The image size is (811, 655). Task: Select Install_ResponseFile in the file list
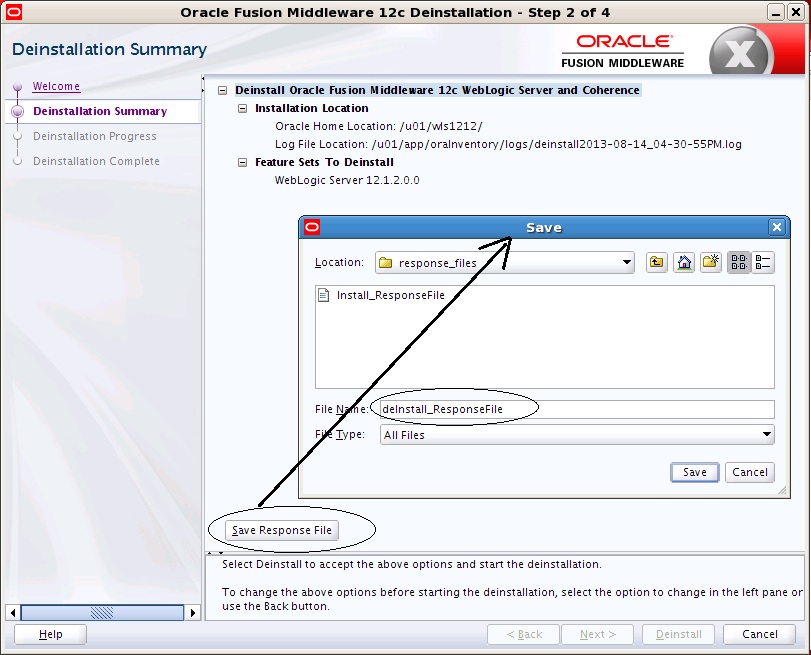click(391, 295)
